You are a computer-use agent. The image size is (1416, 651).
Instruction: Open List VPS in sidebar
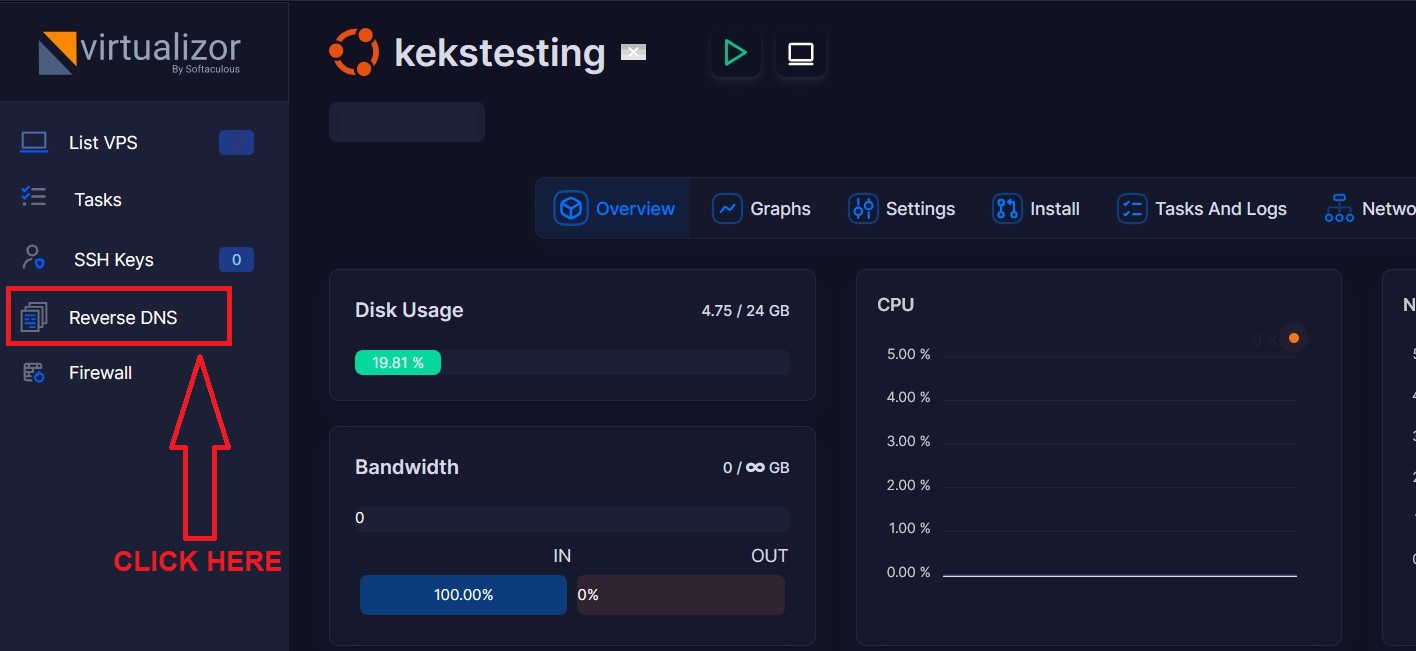tap(103, 143)
